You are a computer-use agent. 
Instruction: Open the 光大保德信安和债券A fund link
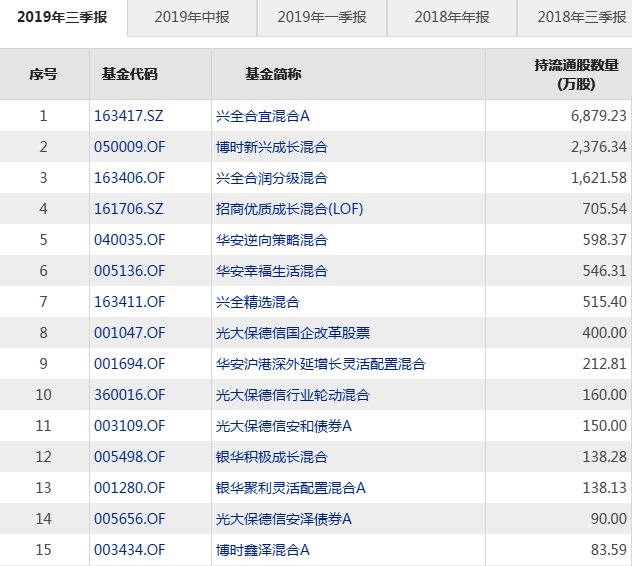click(x=284, y=426)
